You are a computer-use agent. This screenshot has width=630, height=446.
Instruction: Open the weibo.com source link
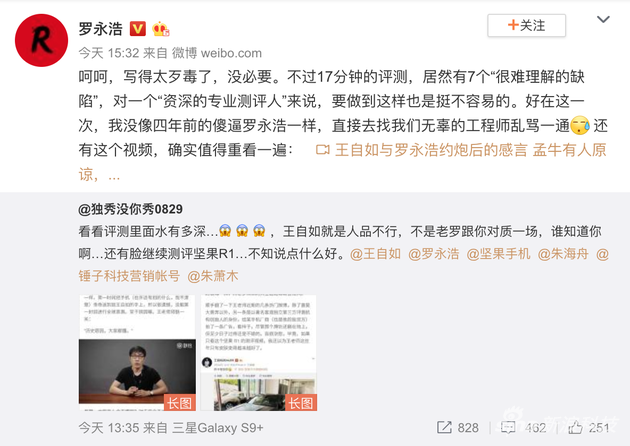tap(231, 53)
